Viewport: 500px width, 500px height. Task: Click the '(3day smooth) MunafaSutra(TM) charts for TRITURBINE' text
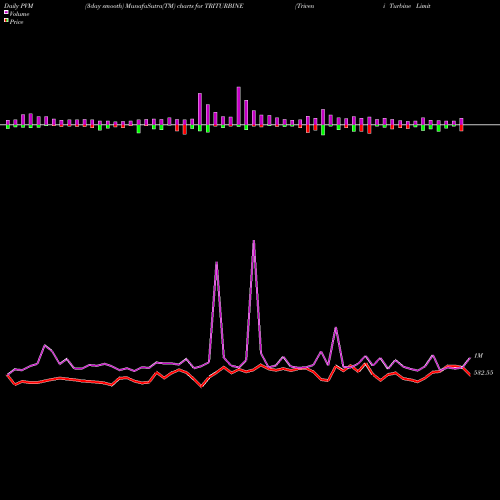coord(164,6)
